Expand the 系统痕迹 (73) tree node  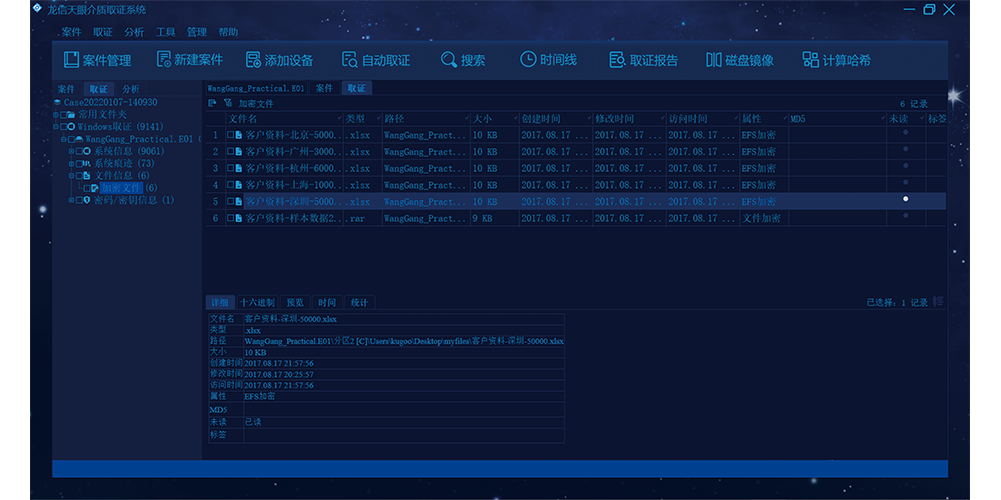click(70, 163)
